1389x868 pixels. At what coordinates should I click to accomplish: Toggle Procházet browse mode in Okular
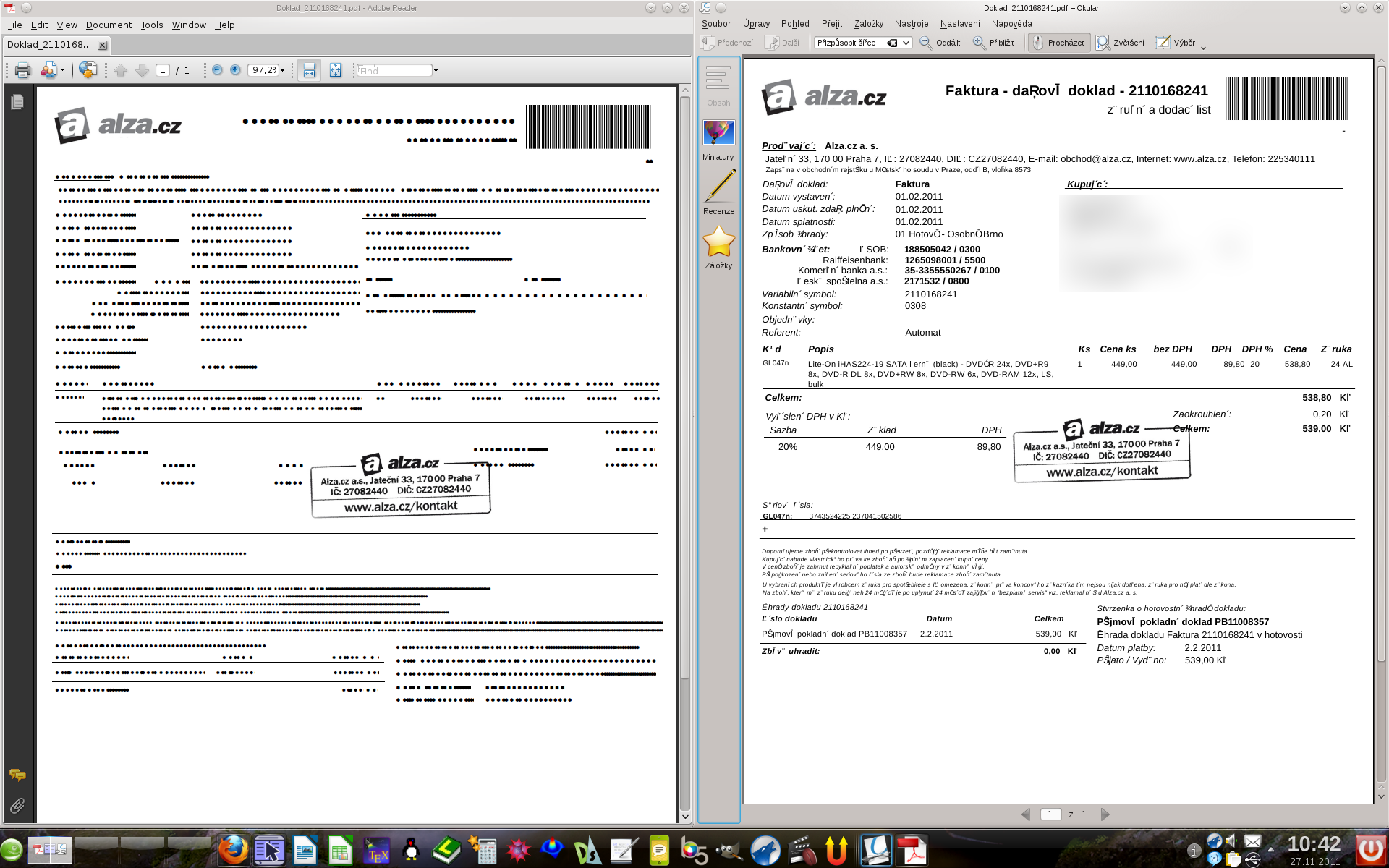pos(1058,43)
